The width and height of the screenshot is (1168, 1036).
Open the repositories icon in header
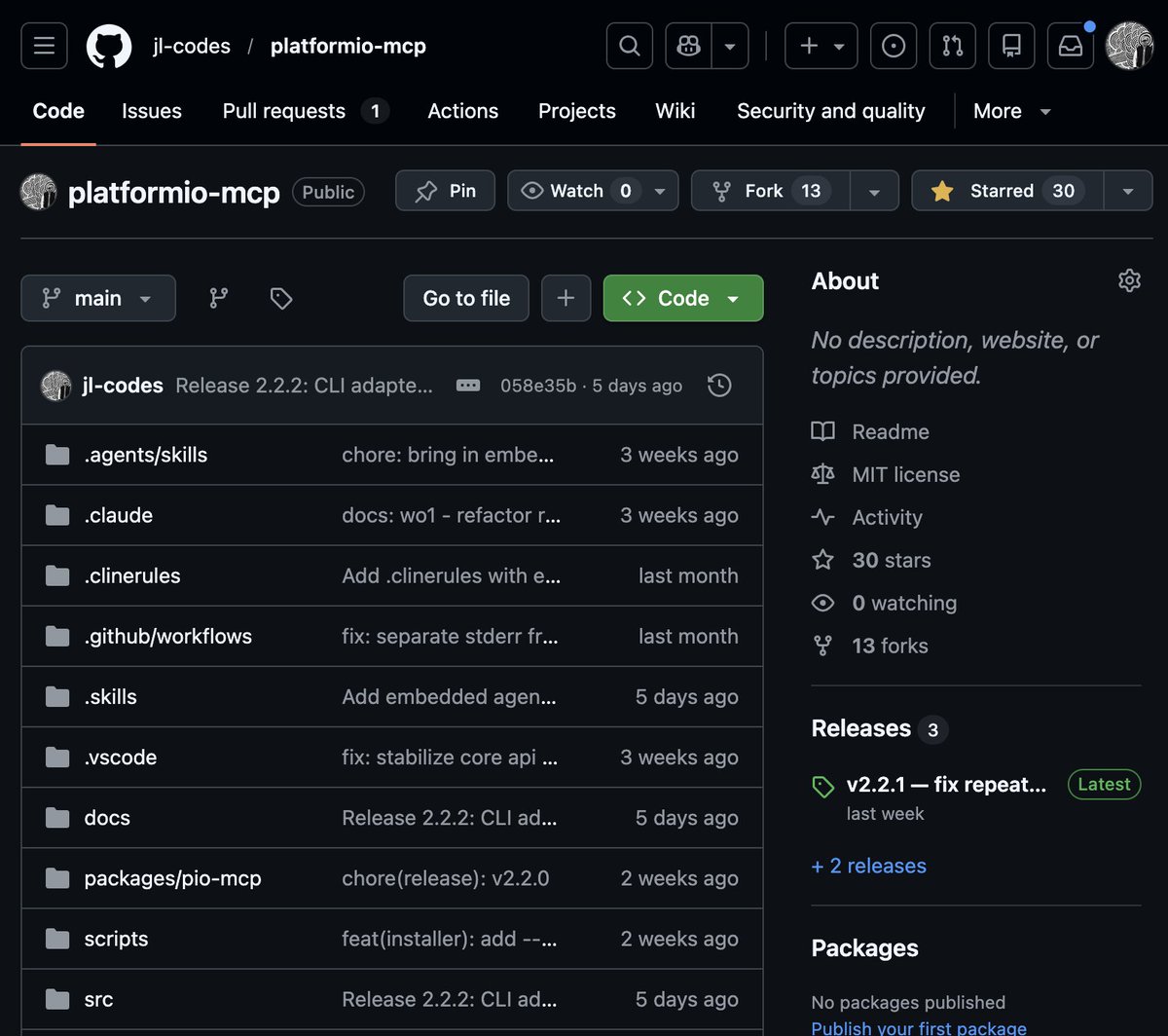[1011, 46]
